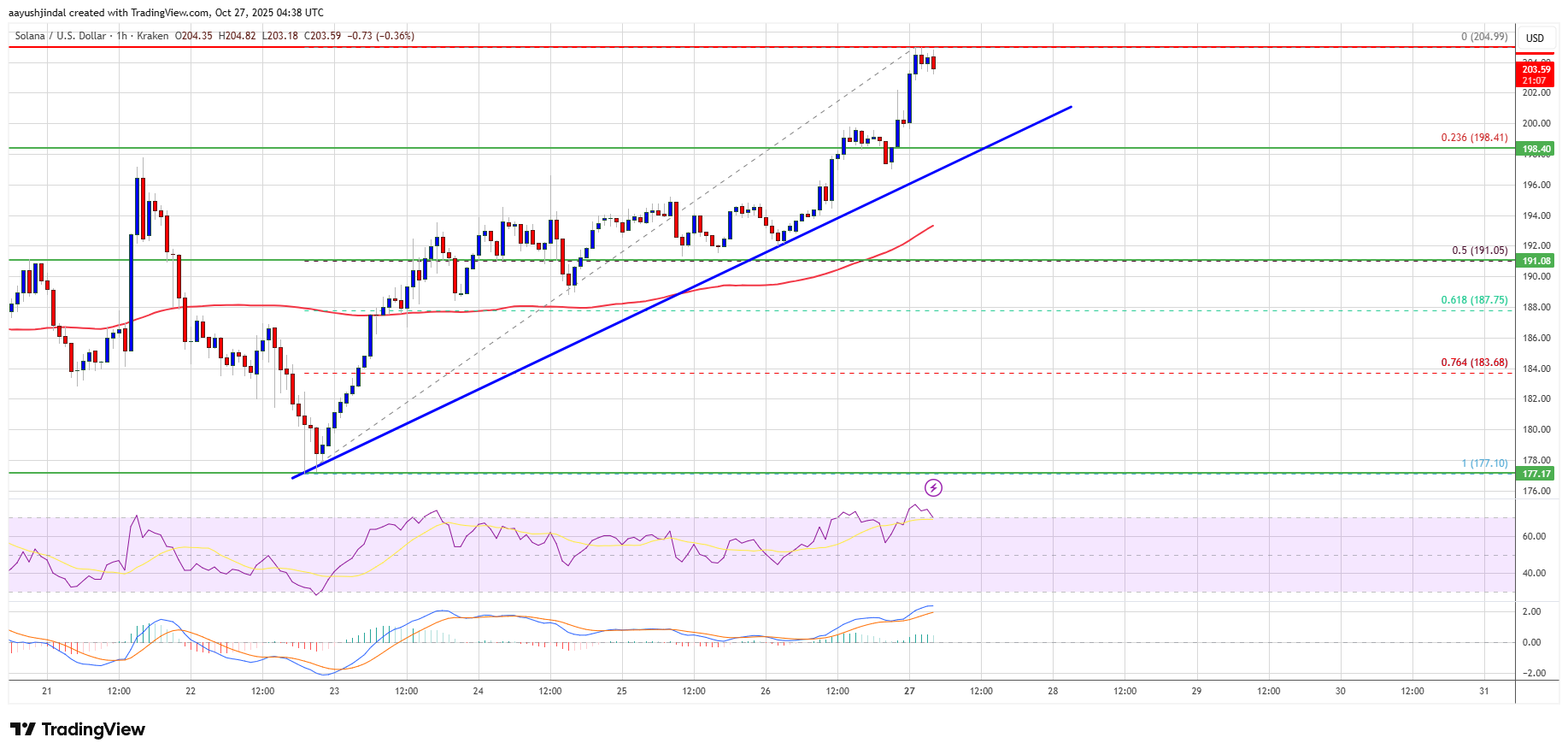Click the green 191.08 price axis tag

click(x=1536, y=261)
